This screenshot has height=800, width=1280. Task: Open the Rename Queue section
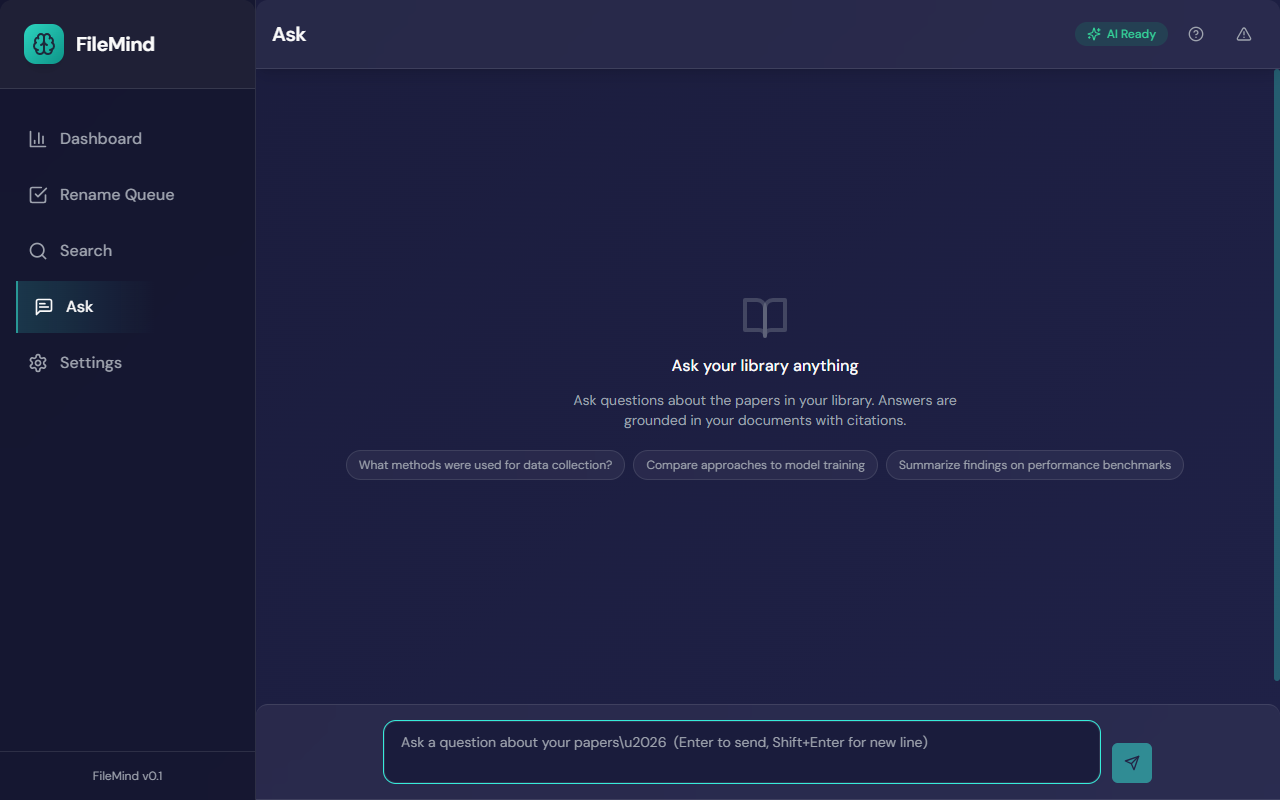[x=117, y=194]
